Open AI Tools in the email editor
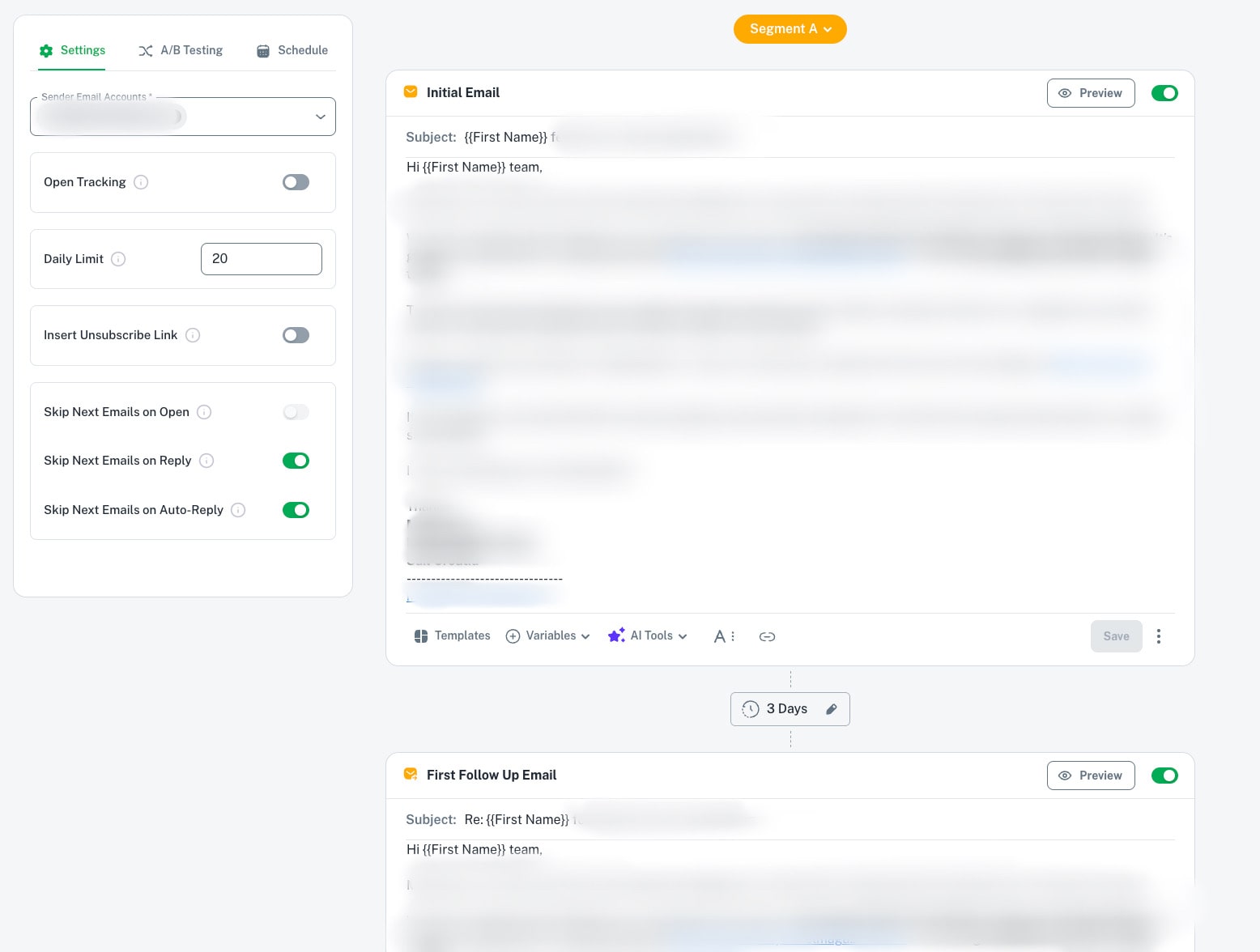The height and width of the screenshot is (952, 1260). coord(650,635)
